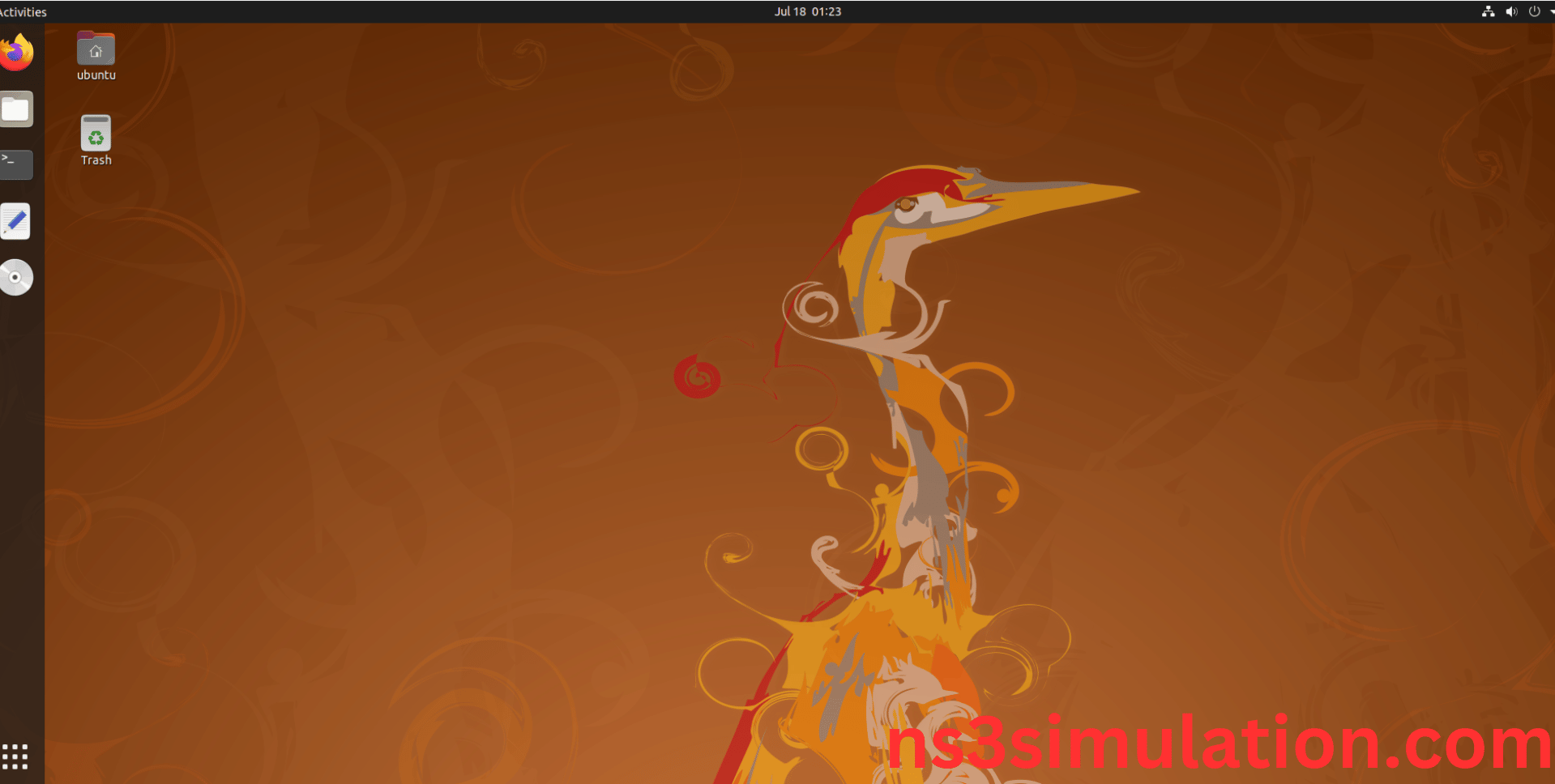The height and width of the screenshot is (784, 1555).
Task: Launch the Text Editor from the dock
Action: pos(15,221)
